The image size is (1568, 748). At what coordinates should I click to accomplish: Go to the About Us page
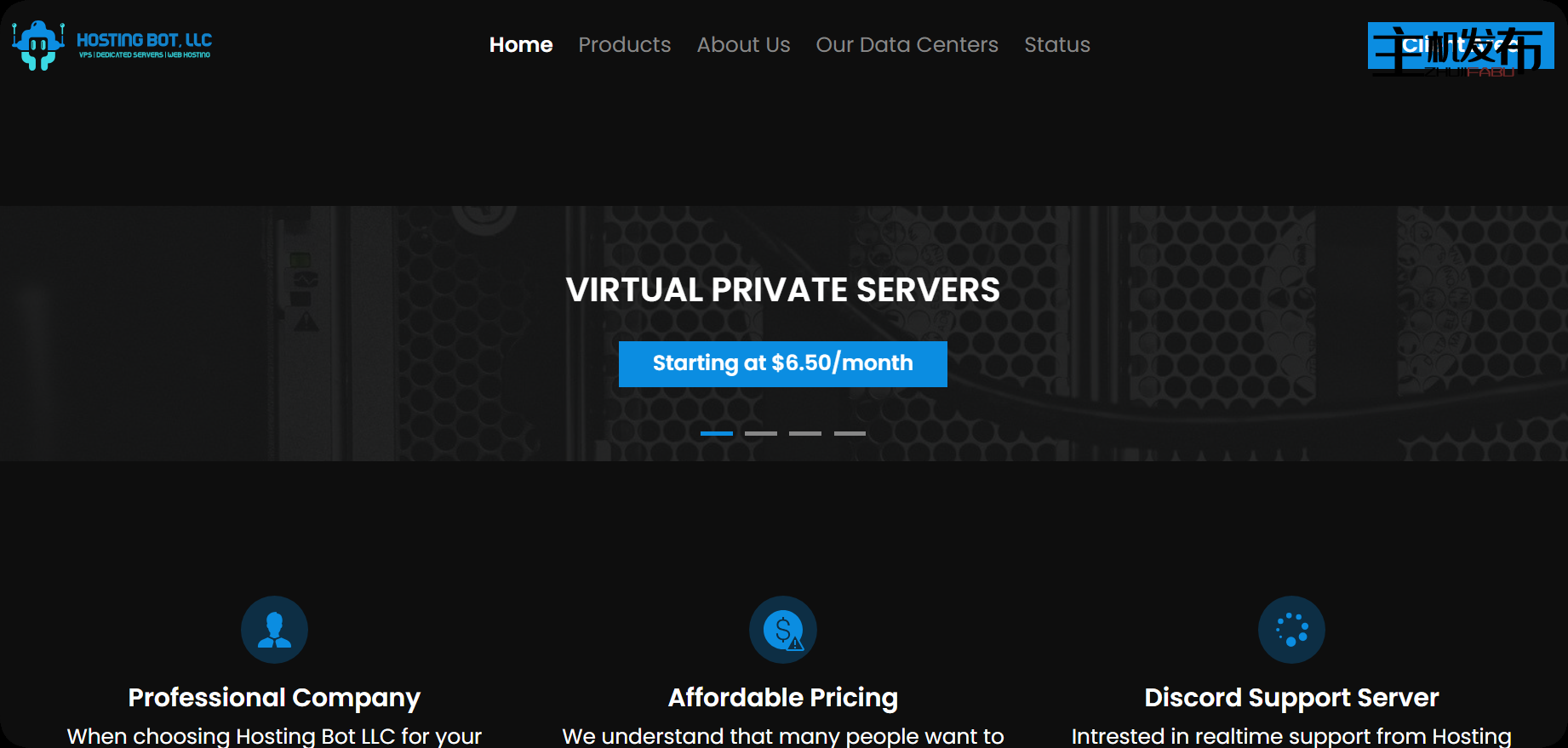click(743, 45)
